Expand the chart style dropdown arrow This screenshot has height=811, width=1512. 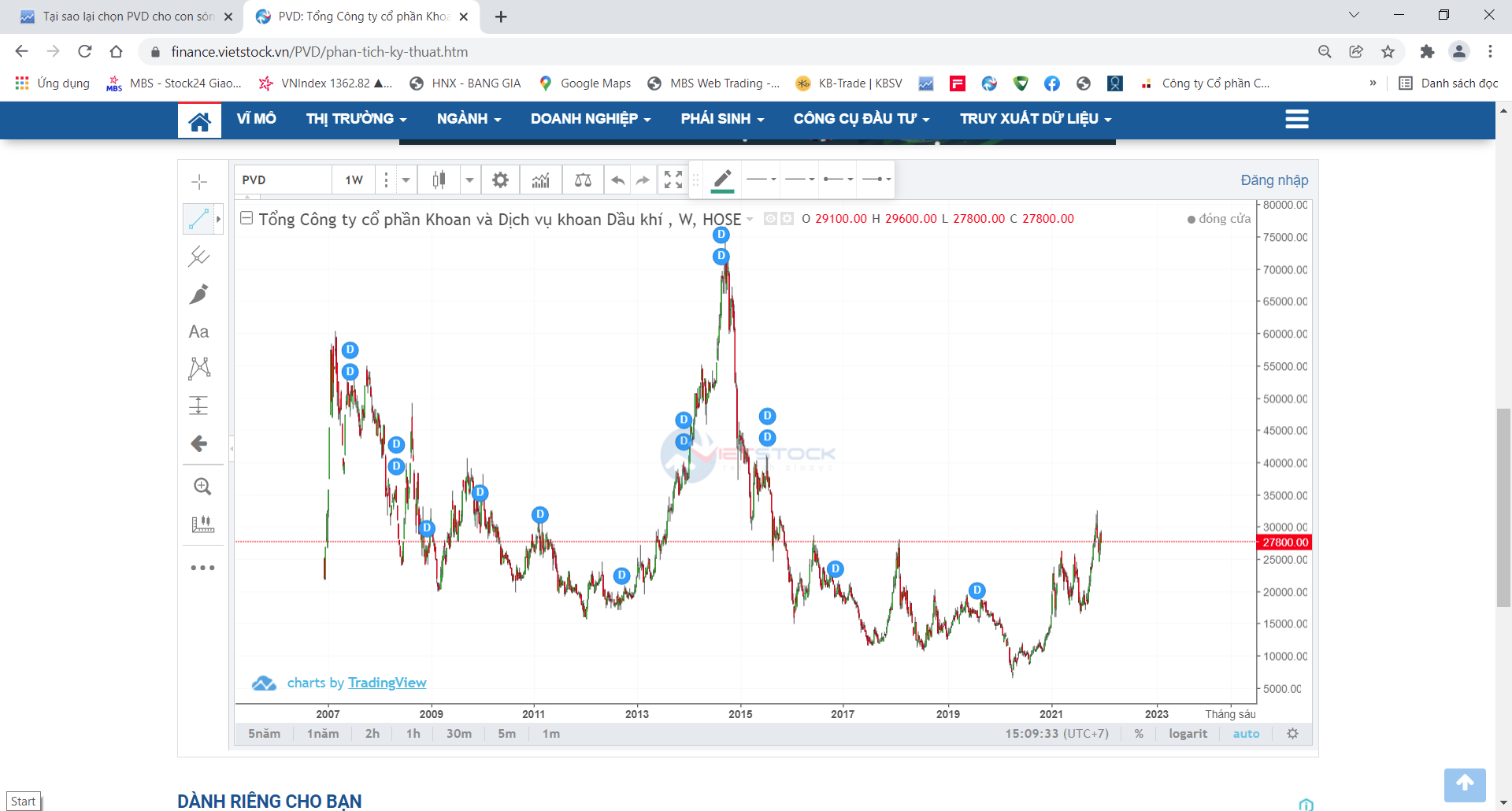469,180
